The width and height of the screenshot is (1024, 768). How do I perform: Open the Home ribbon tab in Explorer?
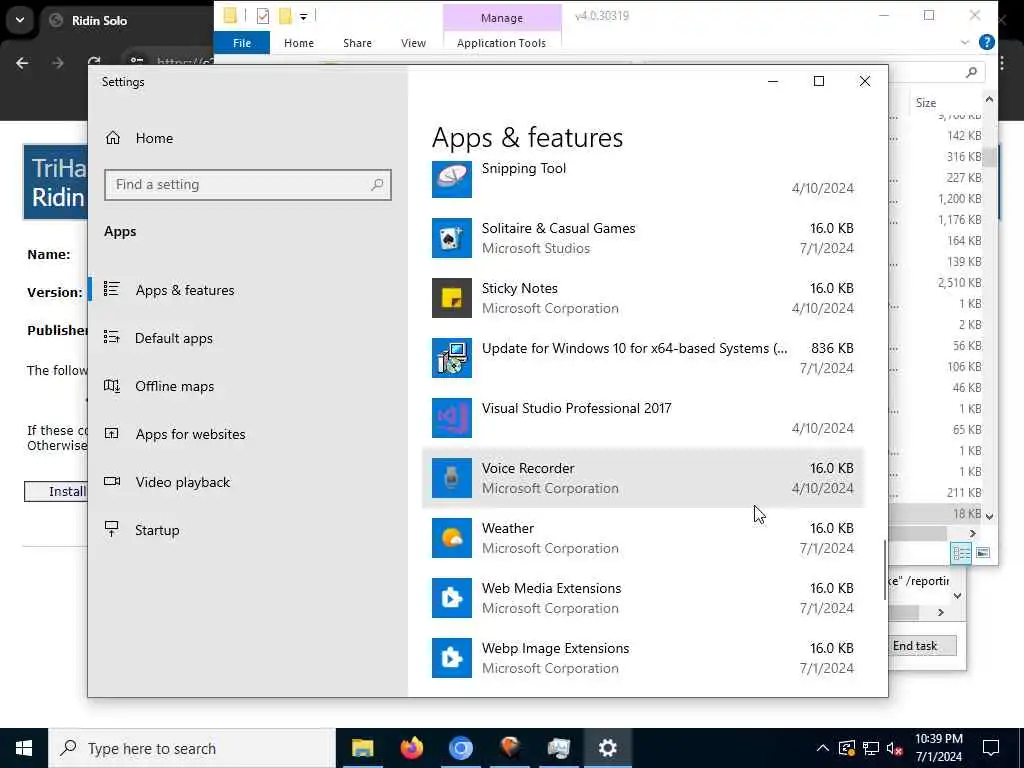pos(299,43)
